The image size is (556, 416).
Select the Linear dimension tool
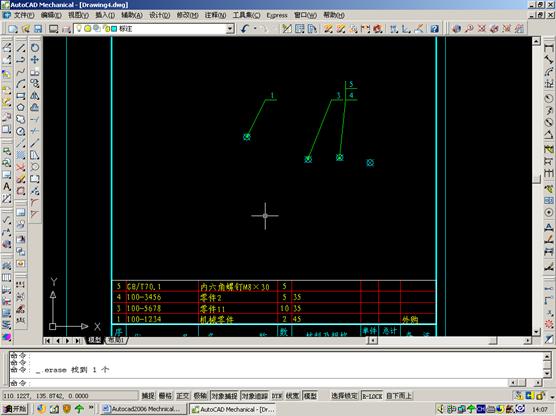coord(549,48)
